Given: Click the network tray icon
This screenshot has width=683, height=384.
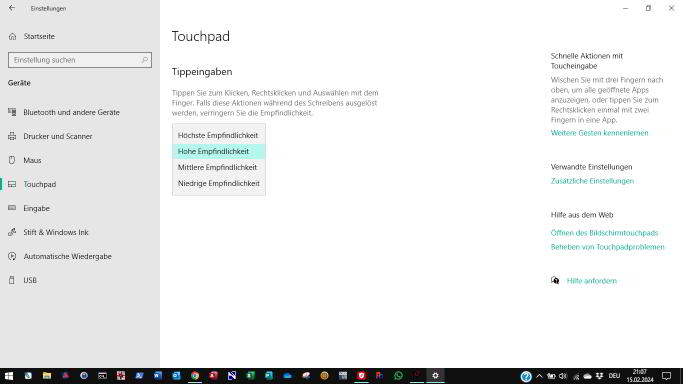Looking at the screenshot, I should click(x=576, y=376).
